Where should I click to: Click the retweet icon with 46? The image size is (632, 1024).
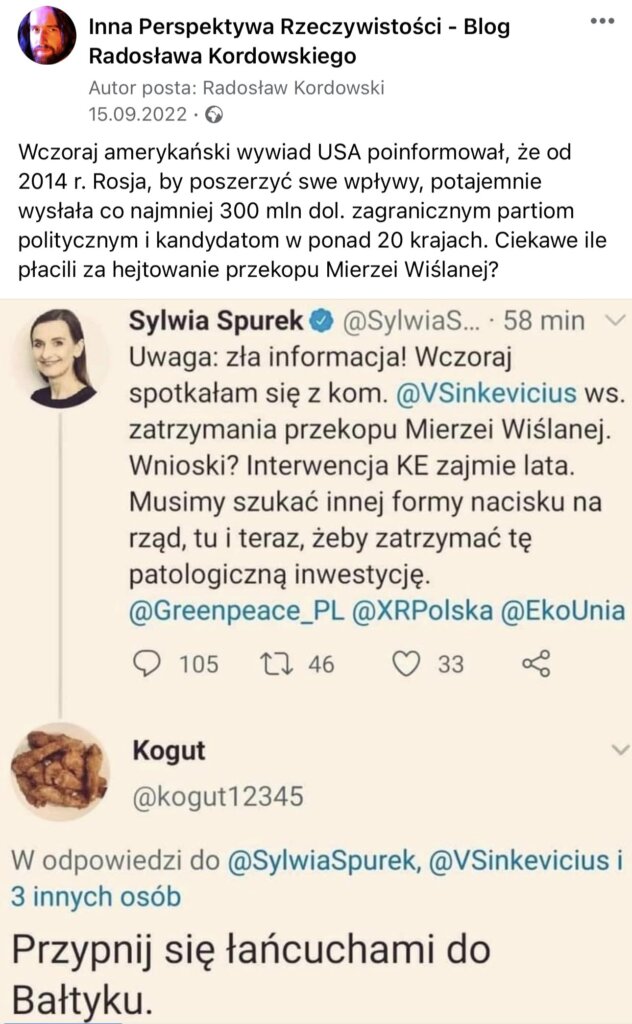coord(272,663)
